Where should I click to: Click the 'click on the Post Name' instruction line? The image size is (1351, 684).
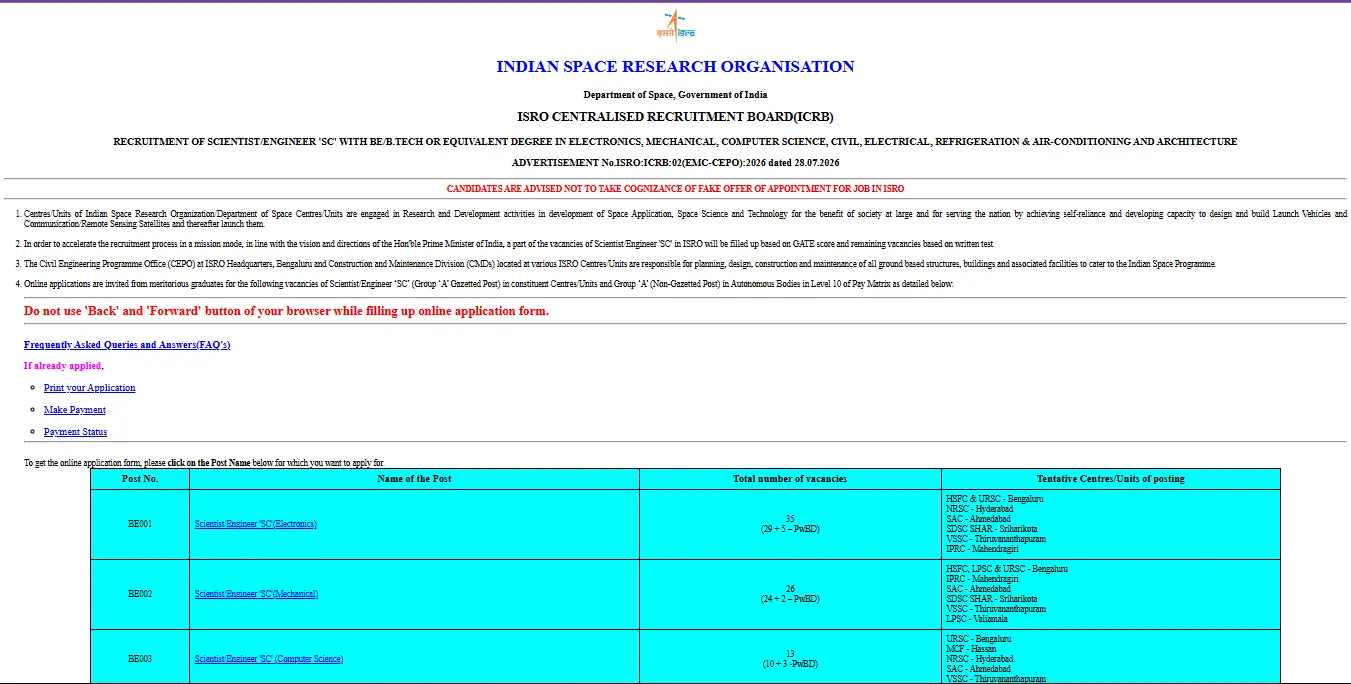(204, 463)
